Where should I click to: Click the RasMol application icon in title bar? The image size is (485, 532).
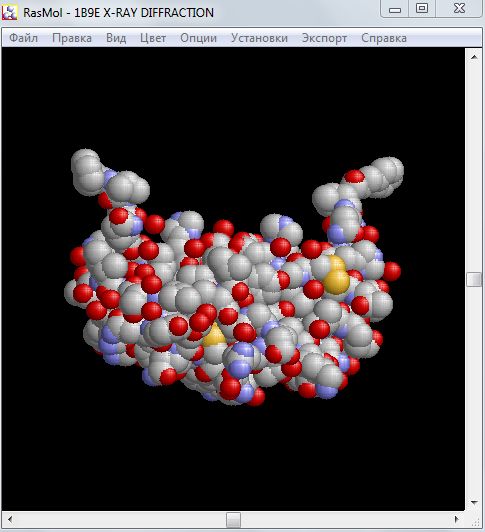point(9,13)
